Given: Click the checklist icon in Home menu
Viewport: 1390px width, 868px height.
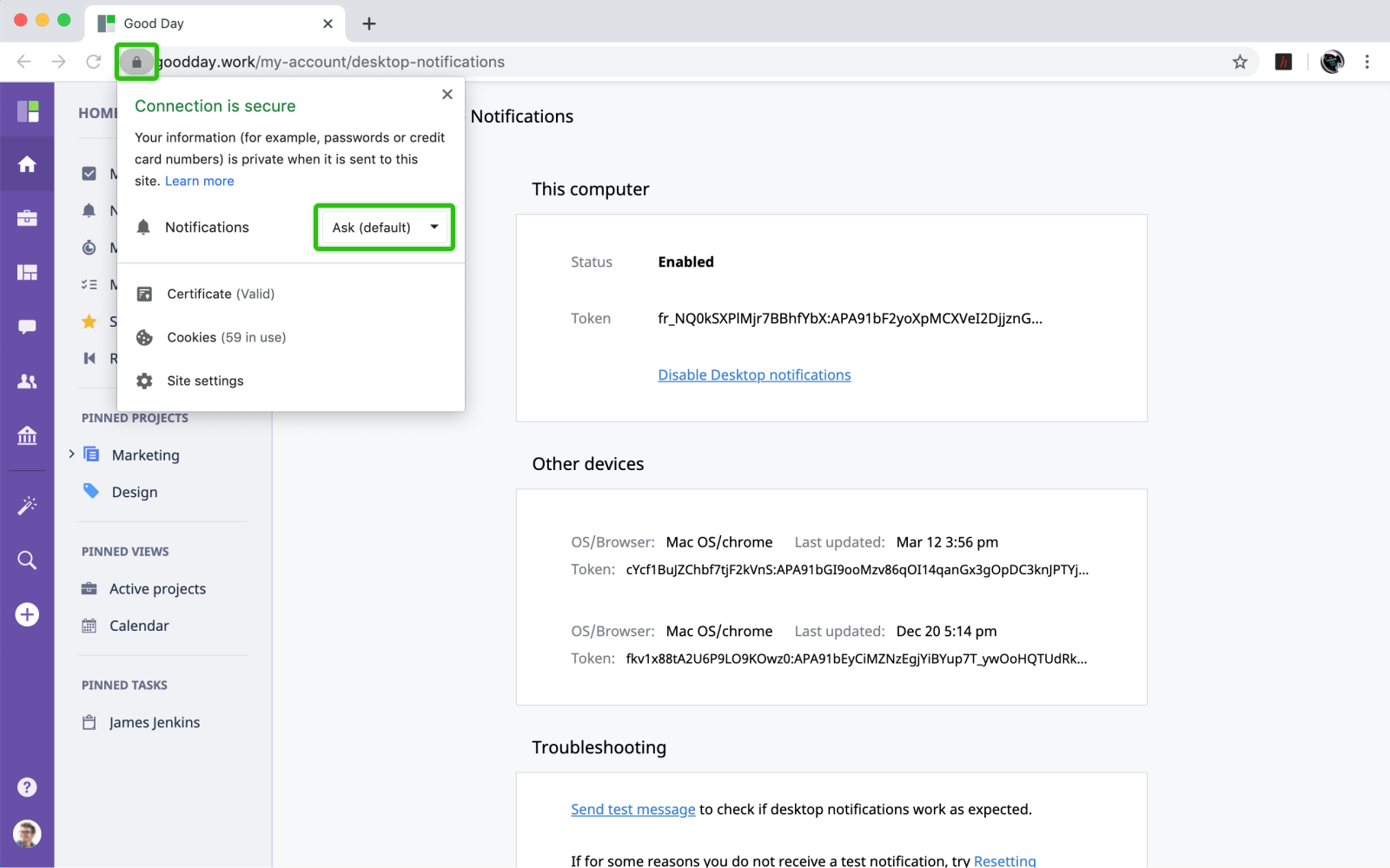Looking at the screenshot, I should tap(89, 284).
